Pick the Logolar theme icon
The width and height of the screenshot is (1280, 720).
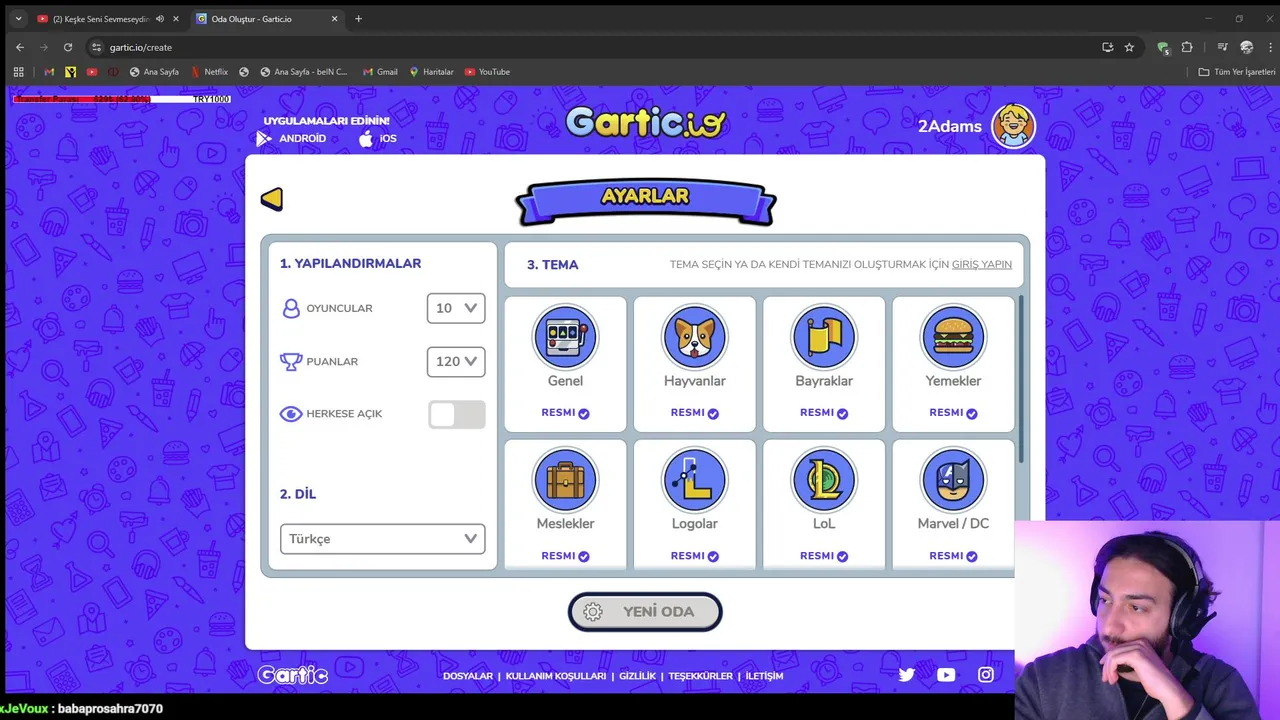click(694, 480)
